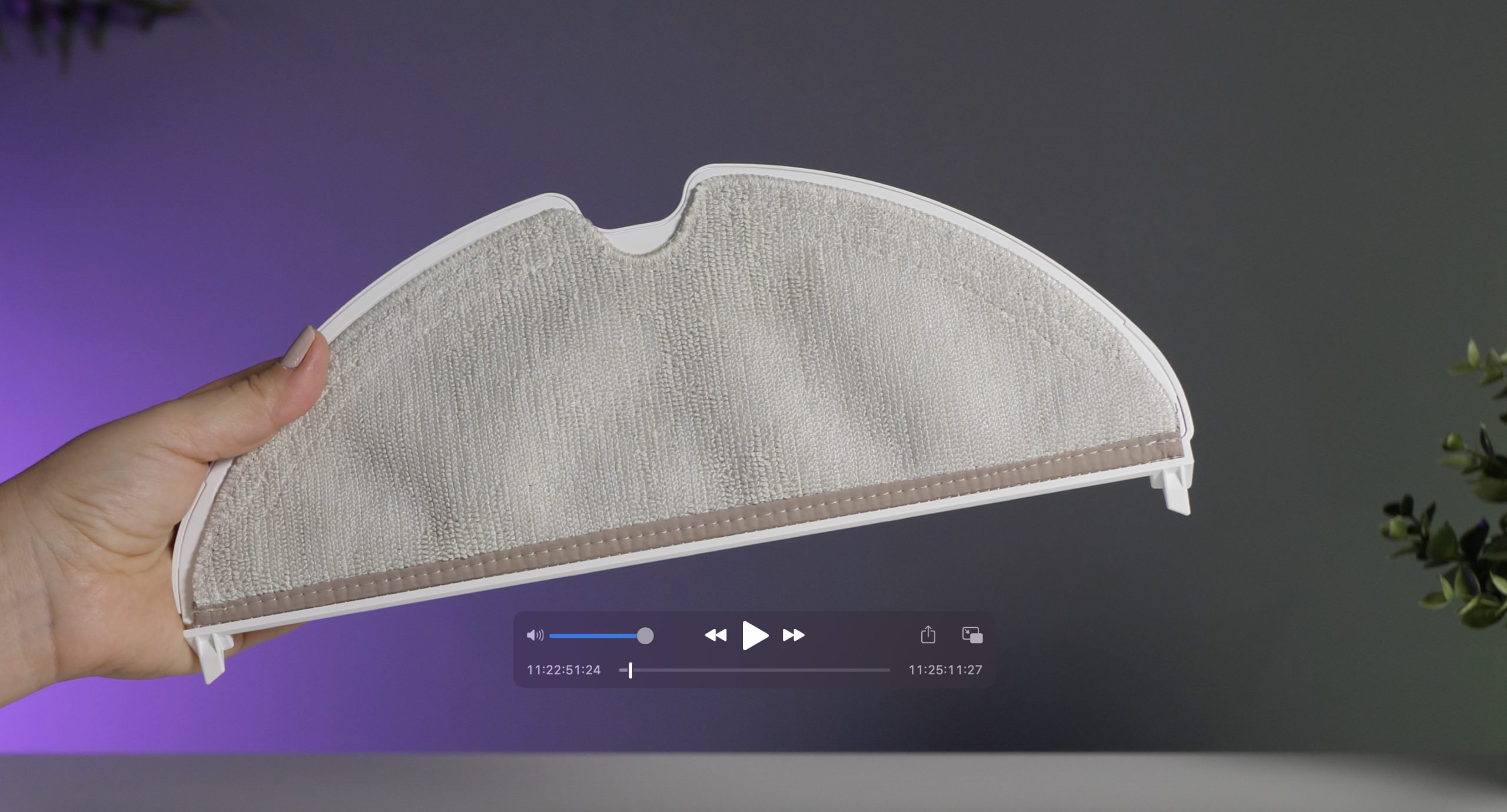Enter Picture in Picture mode

[972, 635]
